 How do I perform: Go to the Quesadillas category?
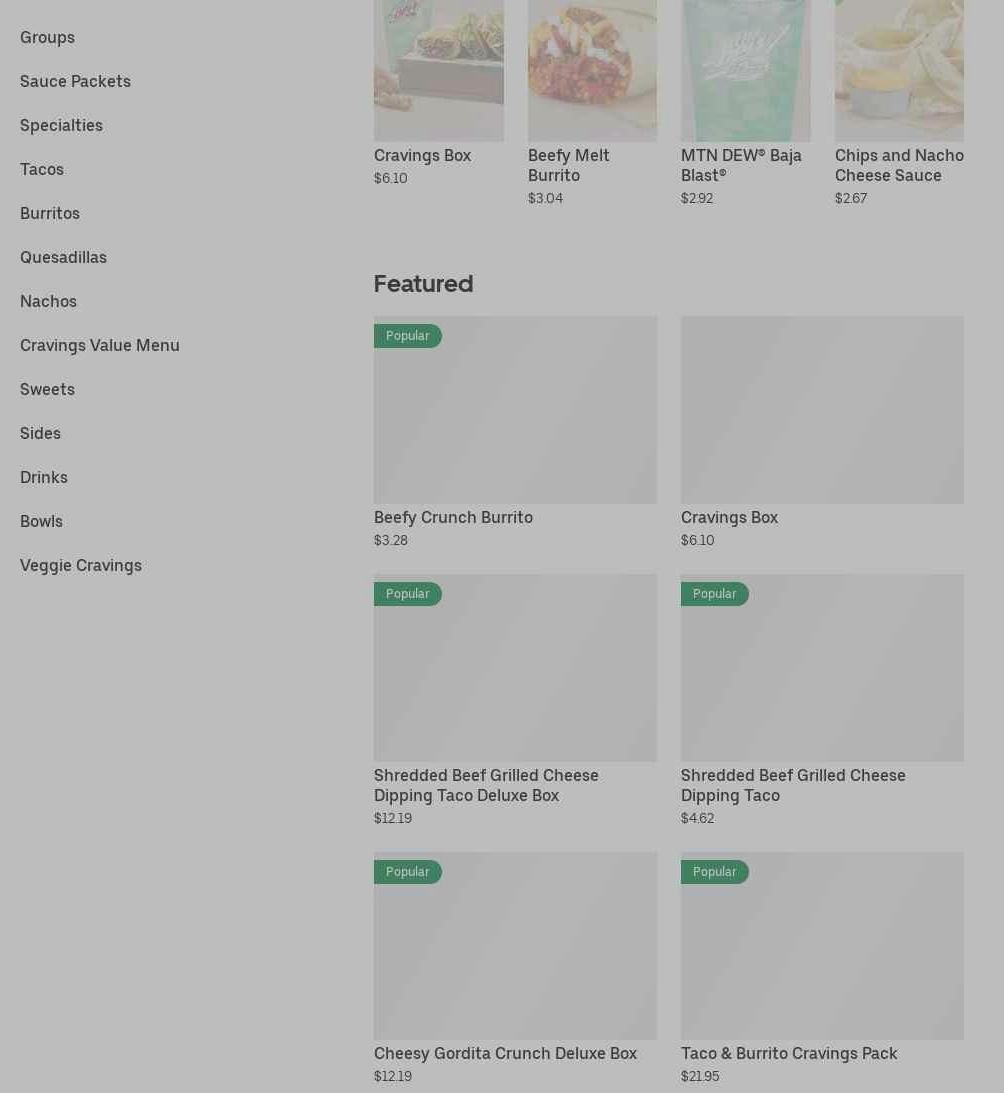(x=63, y=257)
